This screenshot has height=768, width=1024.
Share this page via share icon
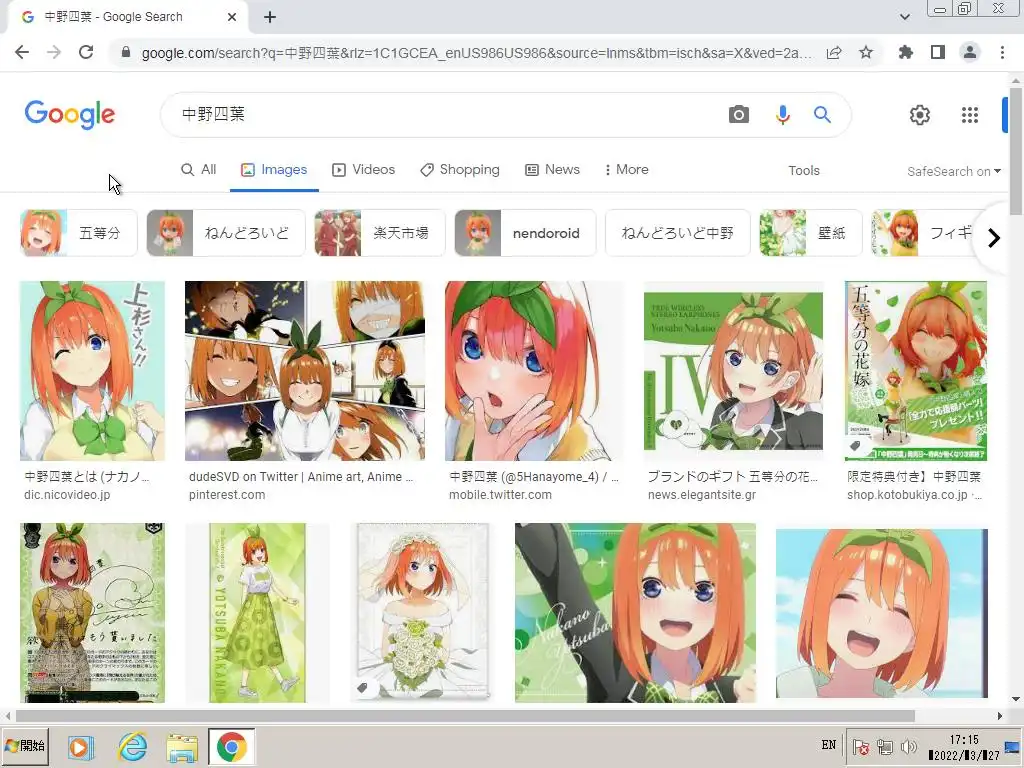(834, 52)
